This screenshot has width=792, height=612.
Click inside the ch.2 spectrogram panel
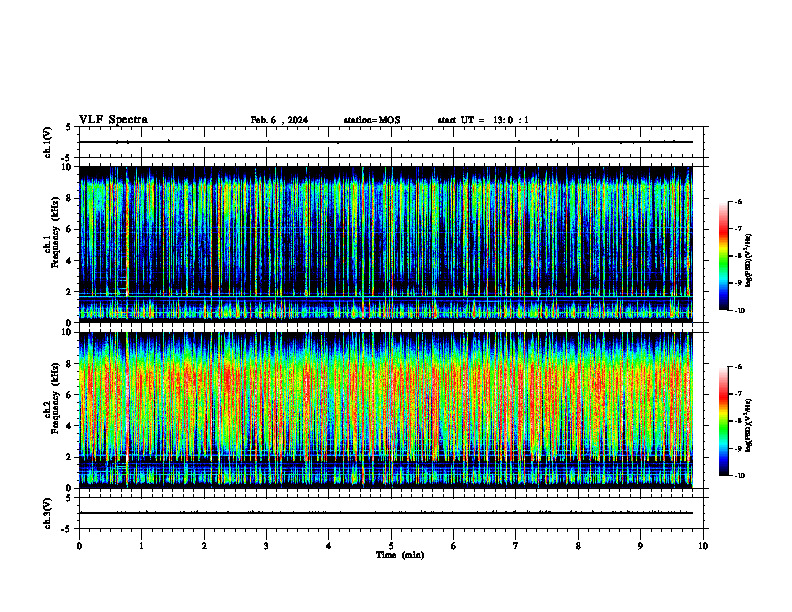[x=386, y=410]
